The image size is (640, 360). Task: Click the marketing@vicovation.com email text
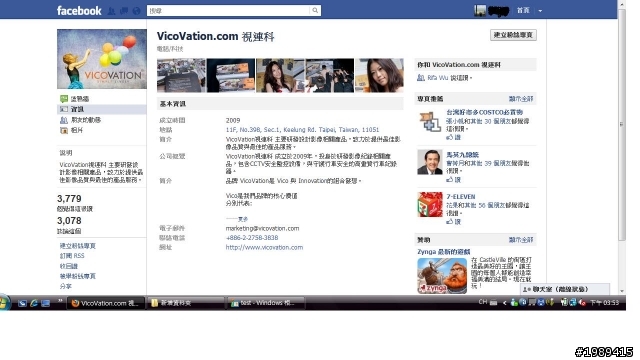(x=262, y=228)
